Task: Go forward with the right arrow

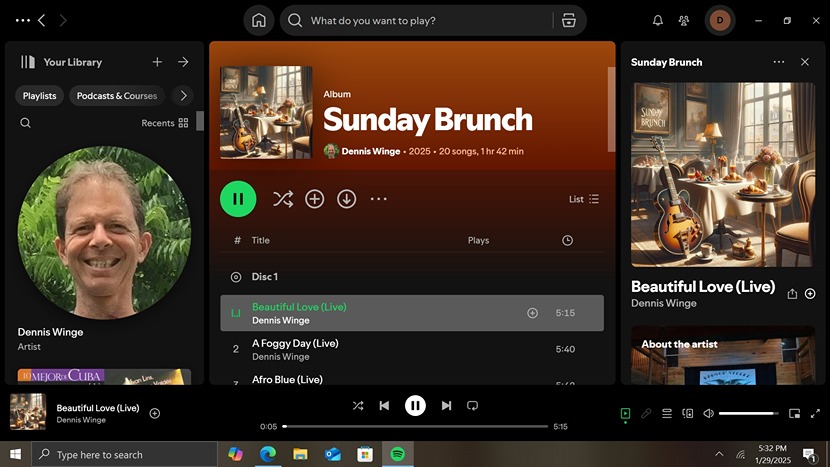Action: (x=63, y=21)
